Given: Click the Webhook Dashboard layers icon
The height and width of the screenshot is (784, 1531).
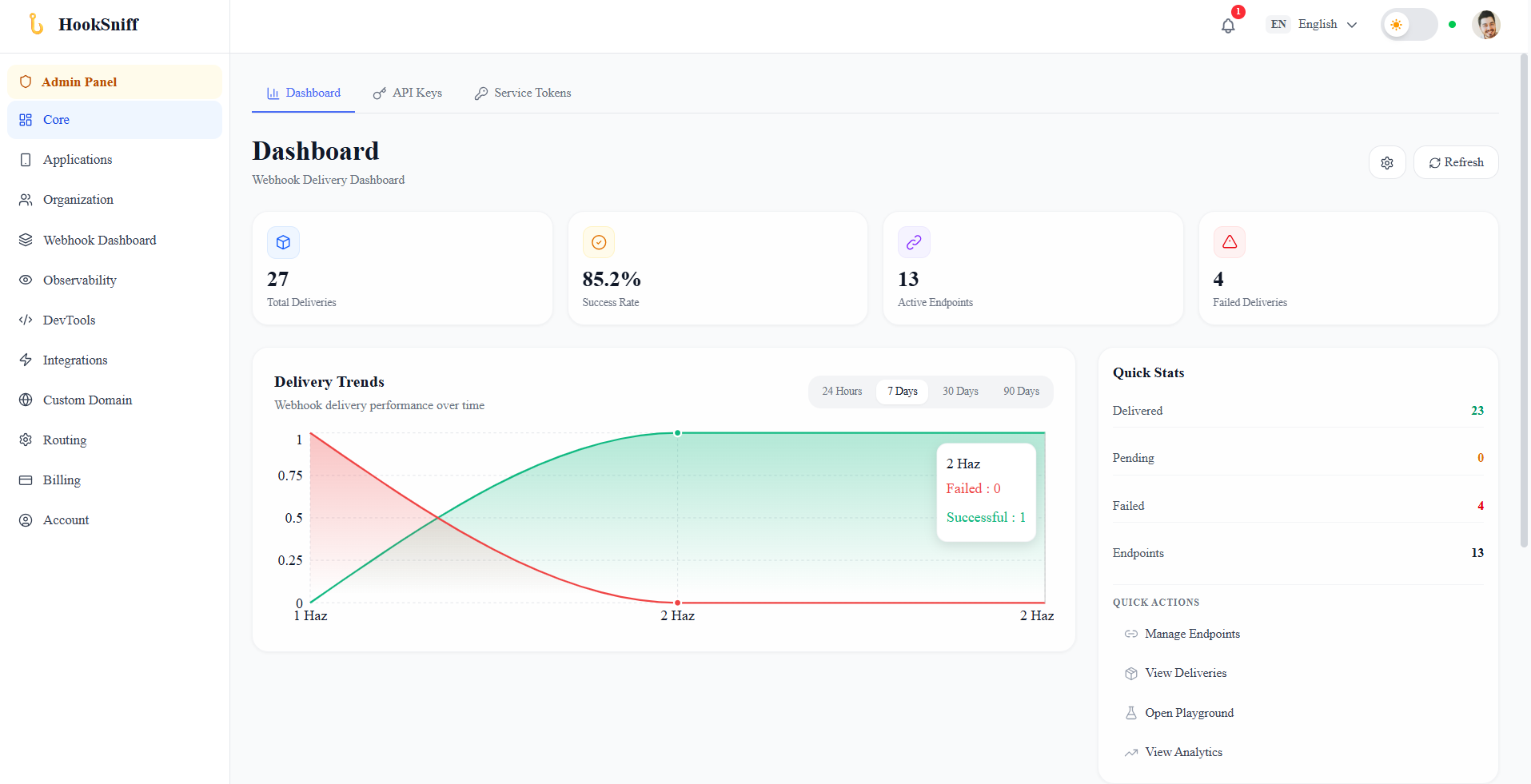Looking at the screenshot, I should click(26, 240).
